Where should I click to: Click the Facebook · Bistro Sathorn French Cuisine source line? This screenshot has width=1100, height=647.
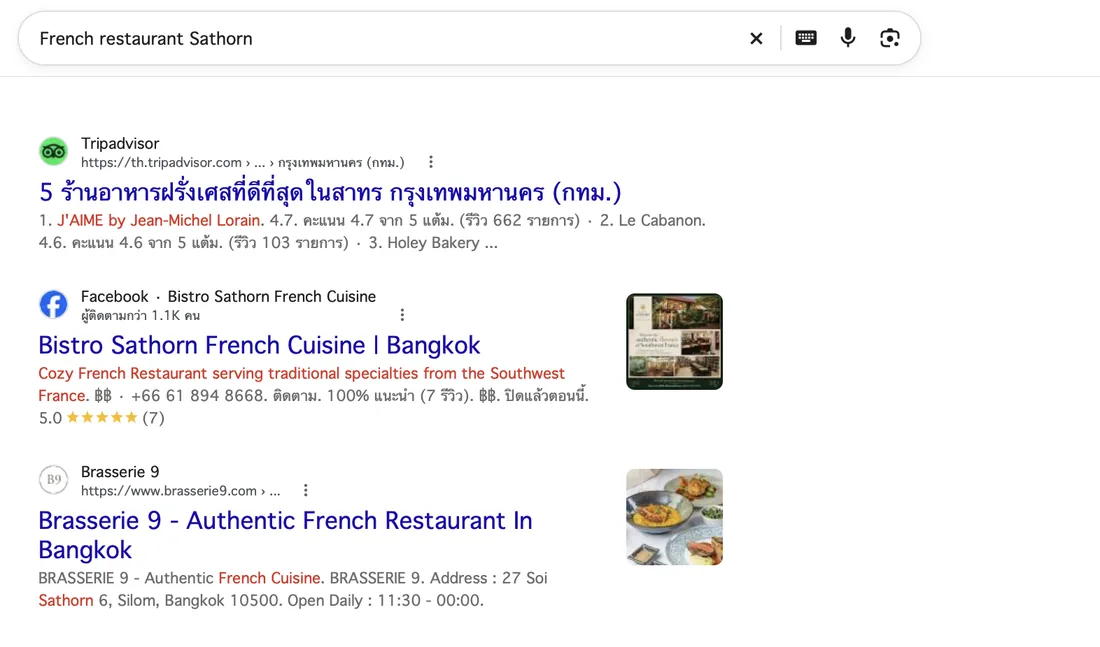228,296
